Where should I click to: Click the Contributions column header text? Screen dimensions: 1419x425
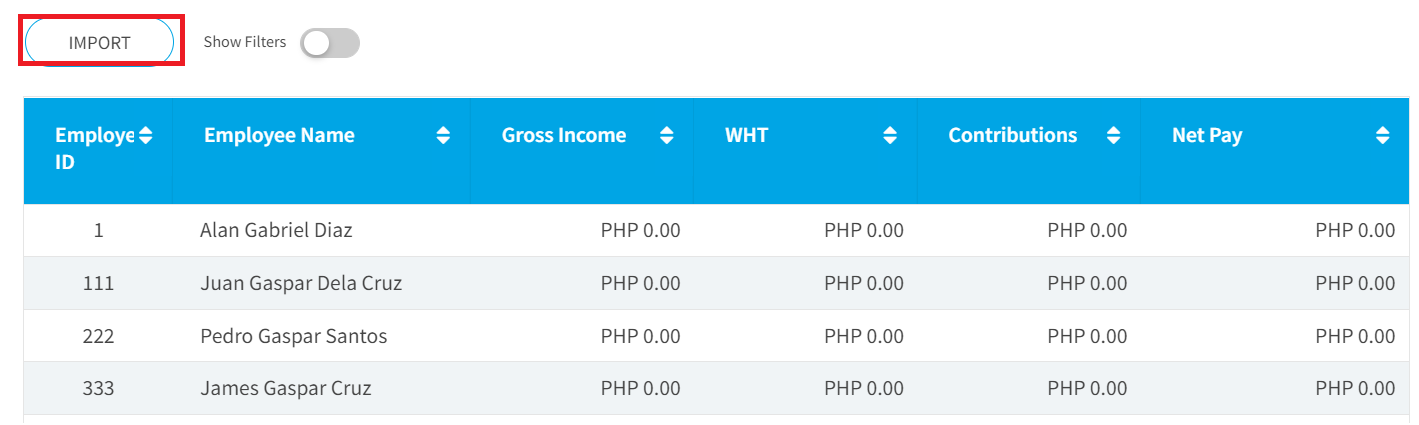click(x=1013, y=135)
